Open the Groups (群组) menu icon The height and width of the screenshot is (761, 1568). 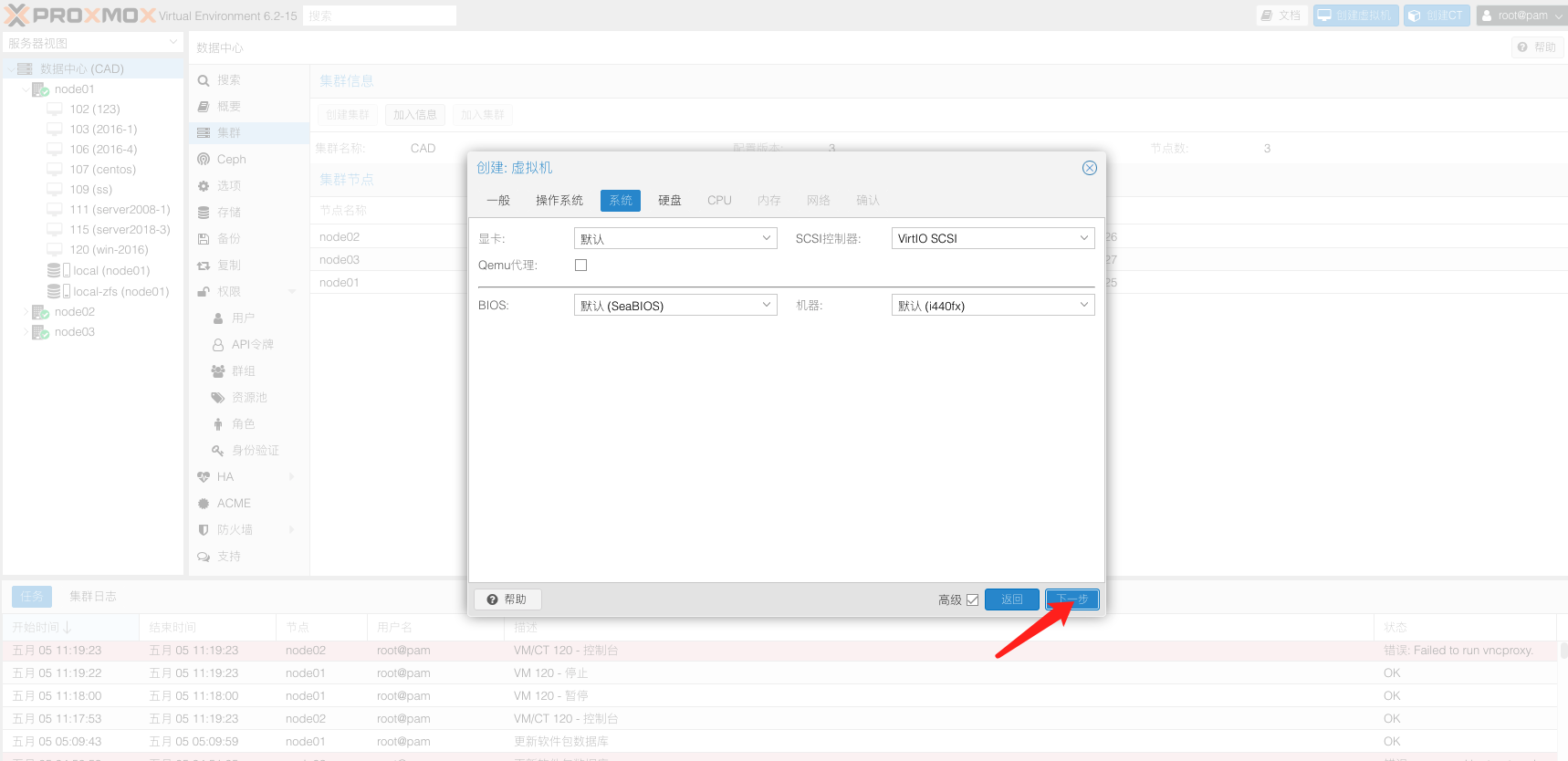[x=218, y=371]
